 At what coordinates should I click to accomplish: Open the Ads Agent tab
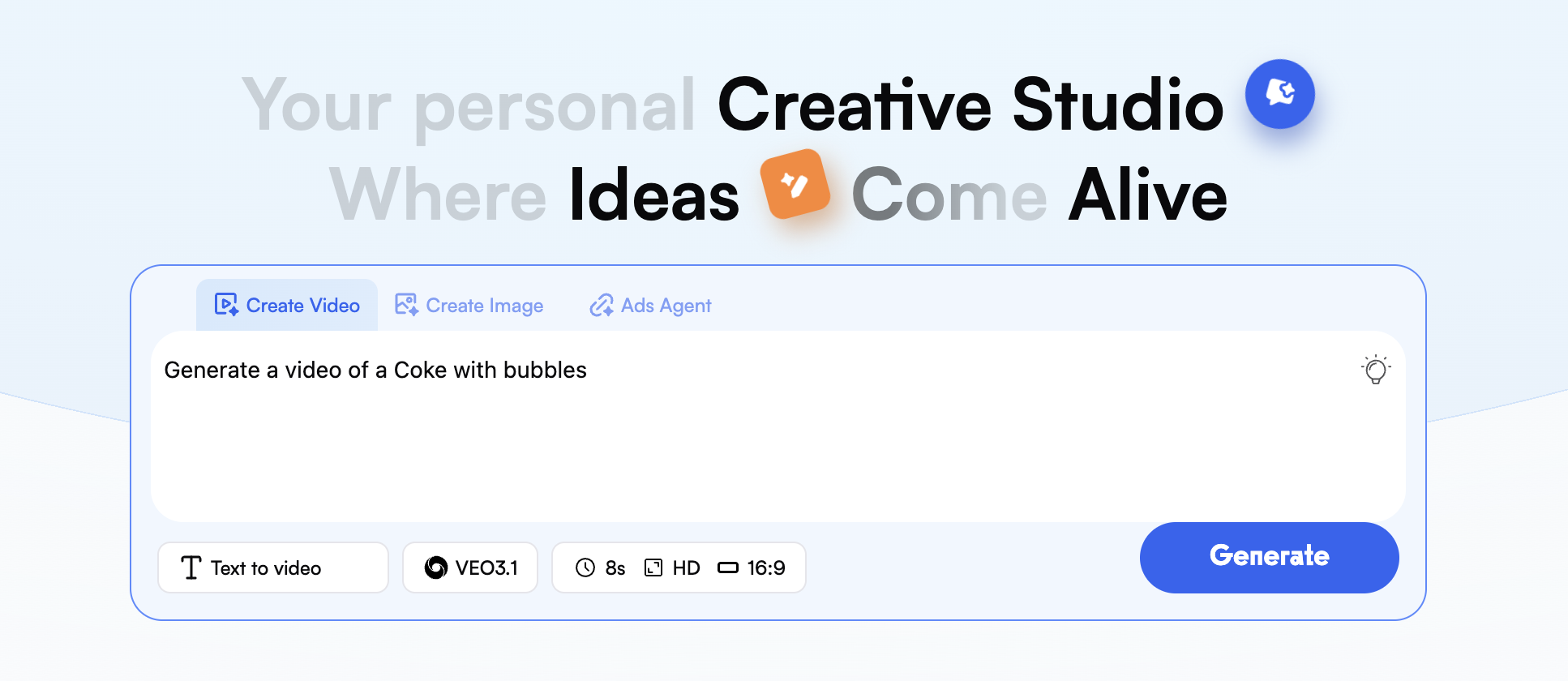(x=649, y=305)
